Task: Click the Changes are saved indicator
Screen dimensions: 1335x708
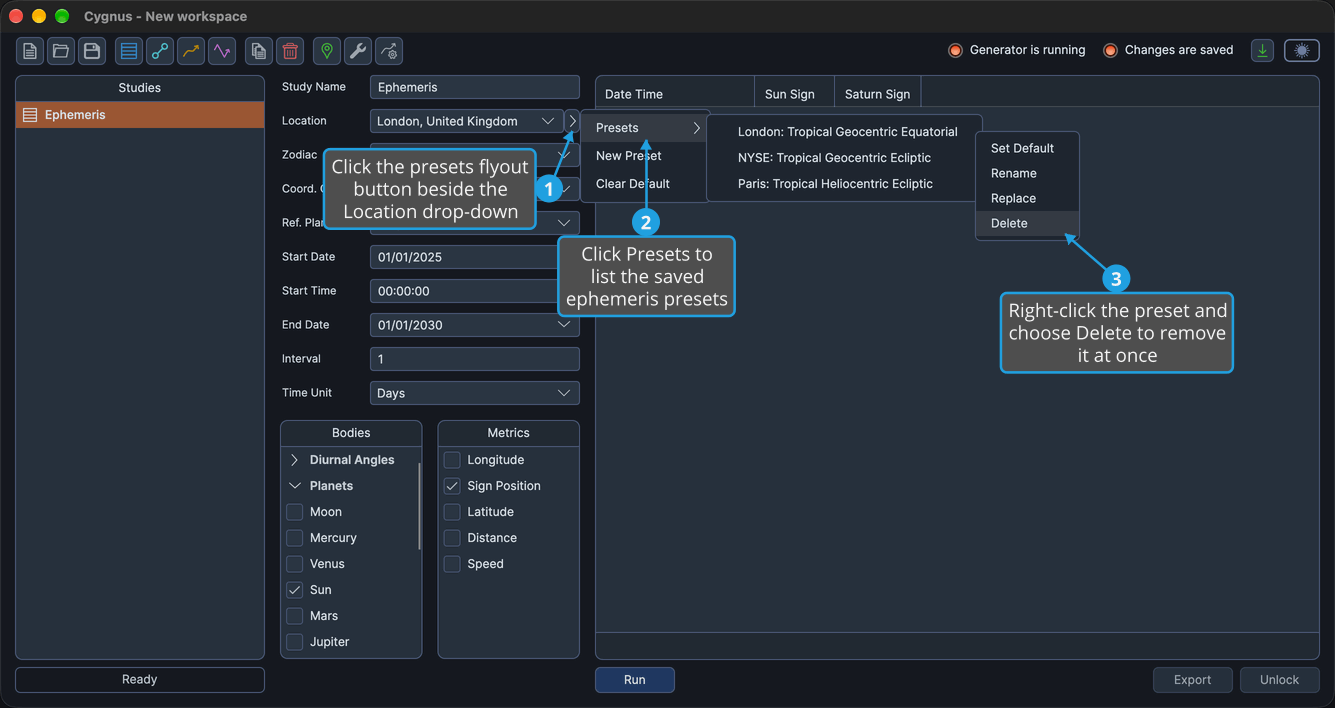Action: (x=1168, y=50)
